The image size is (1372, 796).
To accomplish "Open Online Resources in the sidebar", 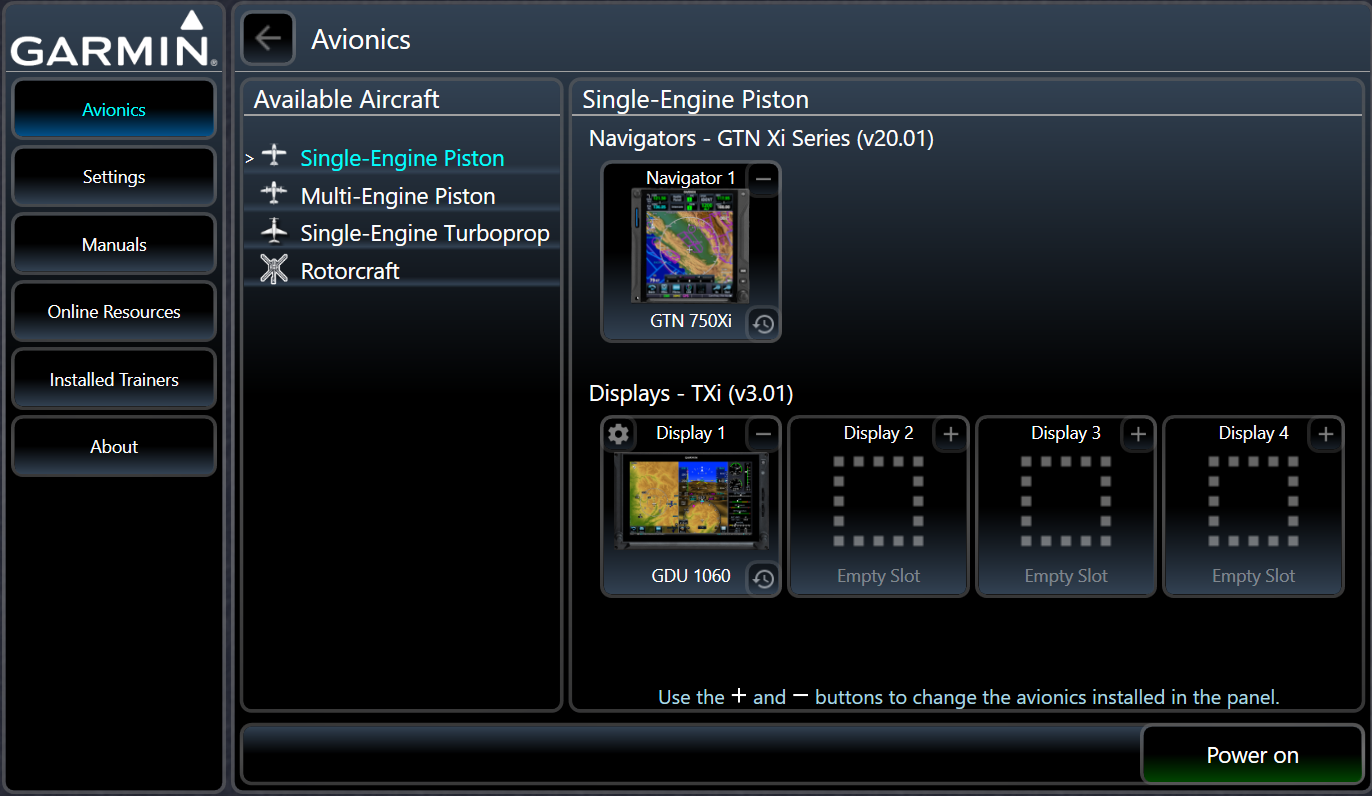I will click(x=114, y=312).
